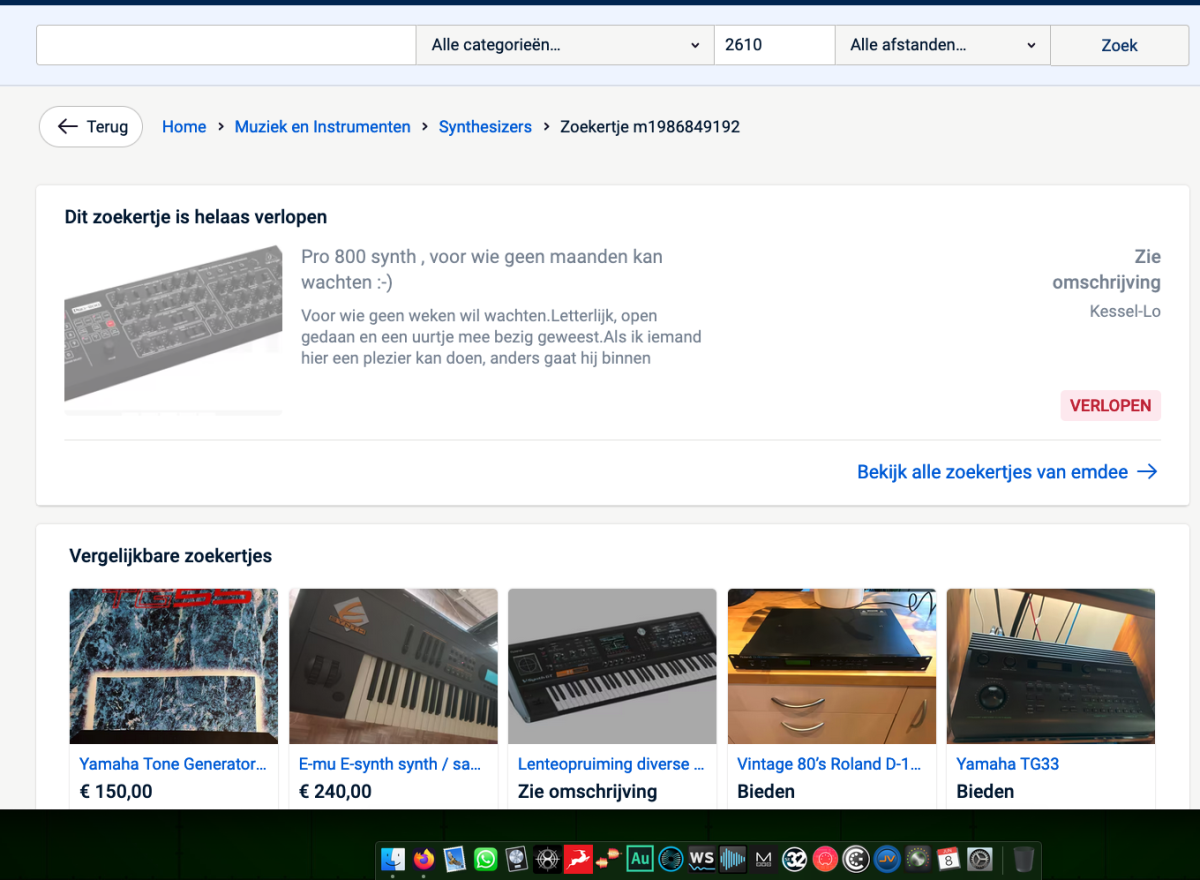Click the Yamaha Tone Generator listing photo
This screenshot has height=880, width=1200.
[174, 666]
